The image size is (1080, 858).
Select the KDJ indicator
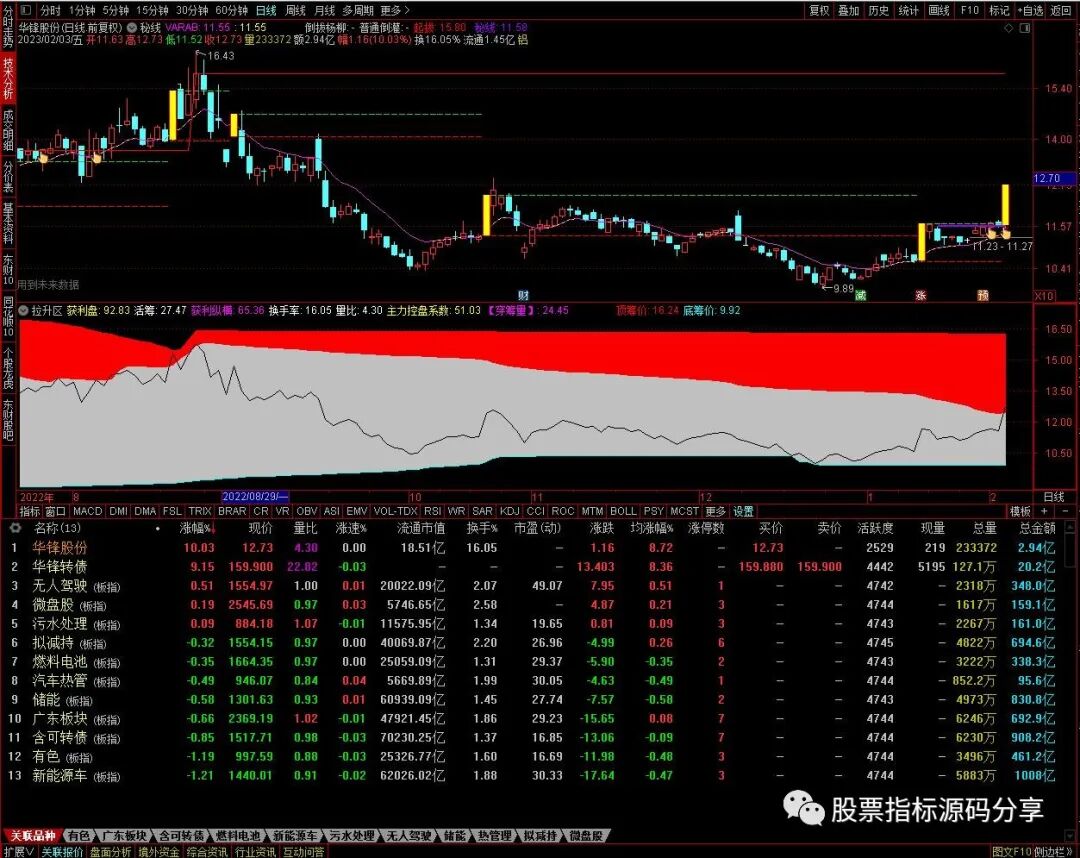coord(510,512)
